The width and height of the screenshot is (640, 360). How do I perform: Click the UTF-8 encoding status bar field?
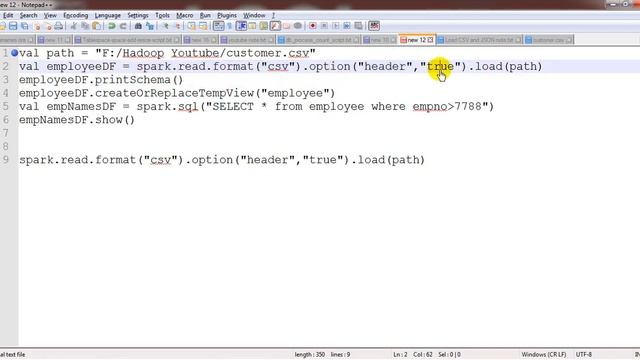tap(584, 354)
